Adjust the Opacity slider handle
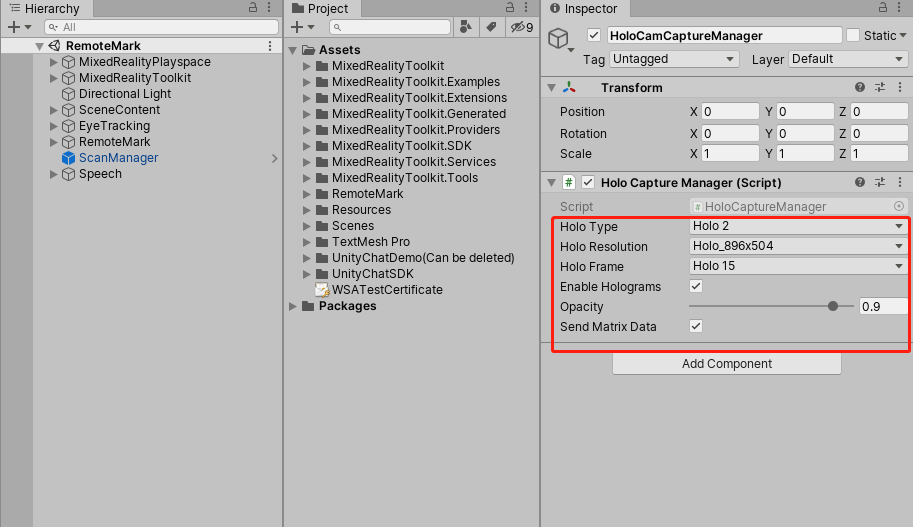 (x=833, y=306)
